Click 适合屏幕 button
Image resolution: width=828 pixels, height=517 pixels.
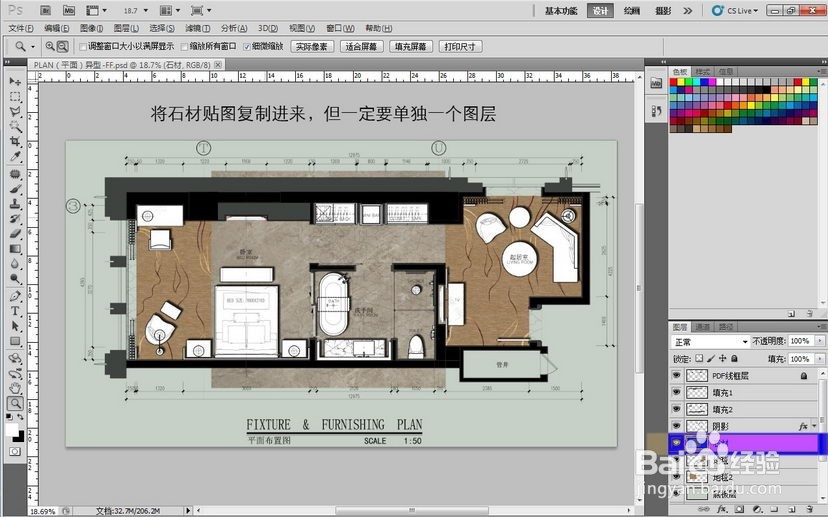coord(361,46)
